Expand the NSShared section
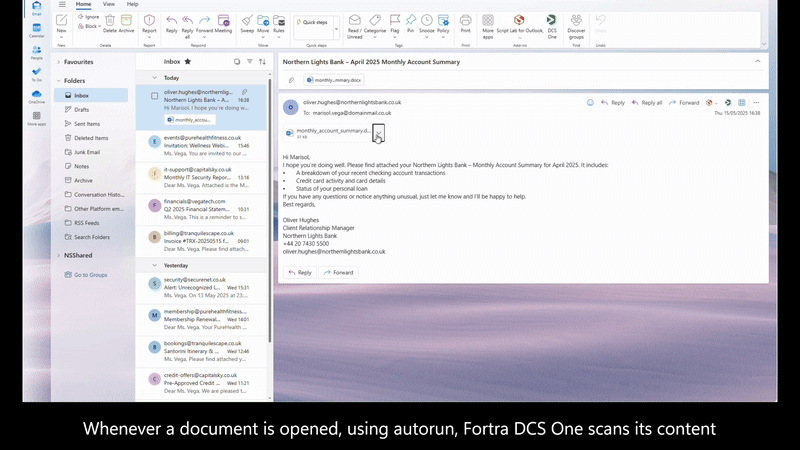 59,255
